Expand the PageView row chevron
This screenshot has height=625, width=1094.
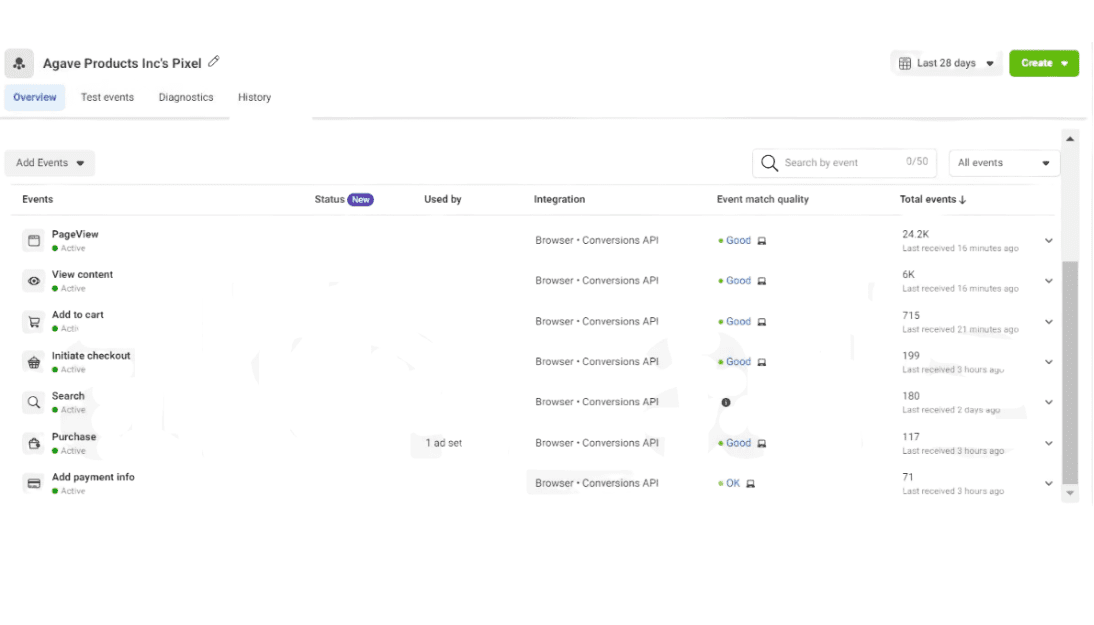1049,241
